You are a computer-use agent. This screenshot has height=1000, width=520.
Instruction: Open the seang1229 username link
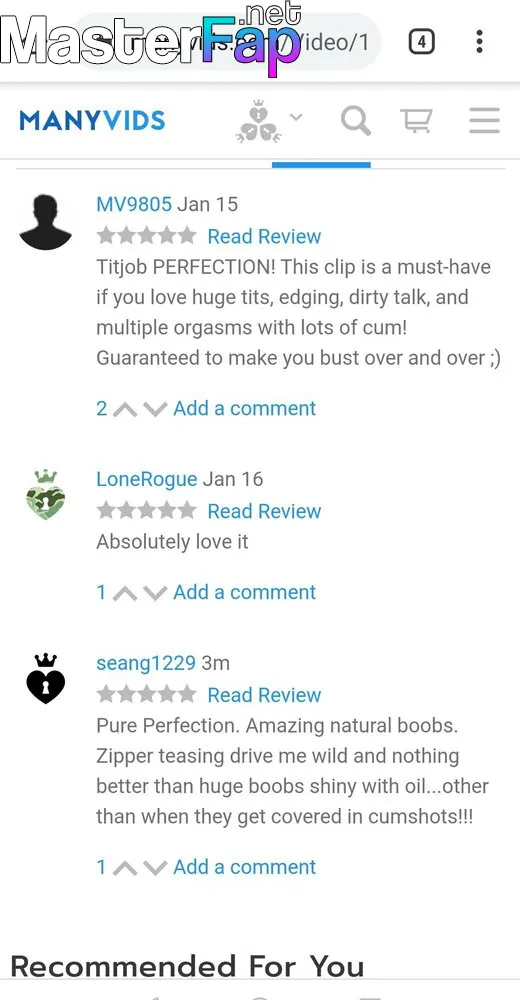[146, 663]
